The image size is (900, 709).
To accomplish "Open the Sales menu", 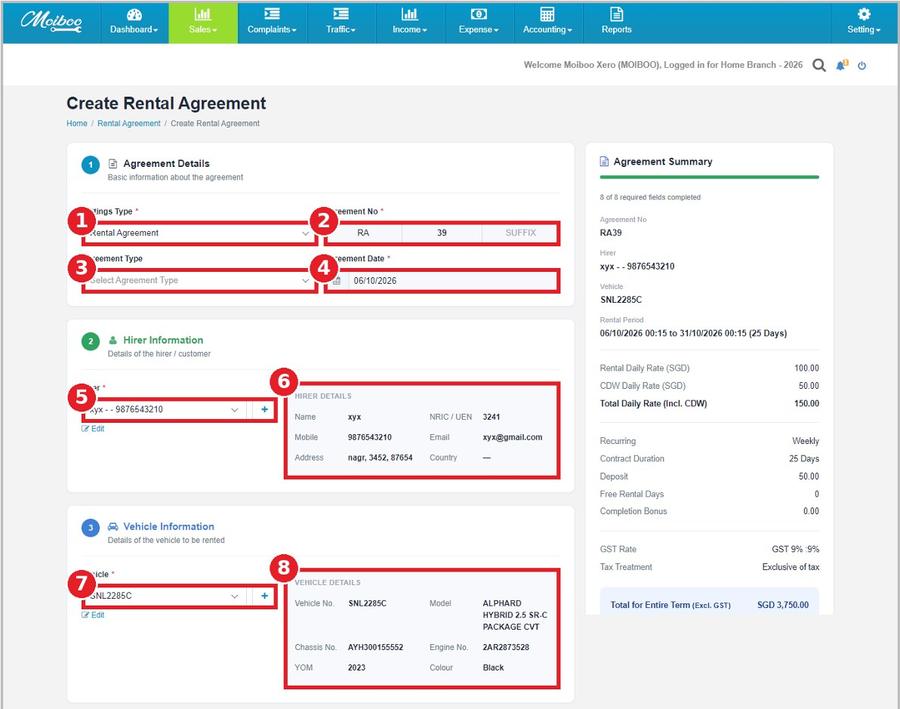I will (203, 22).
